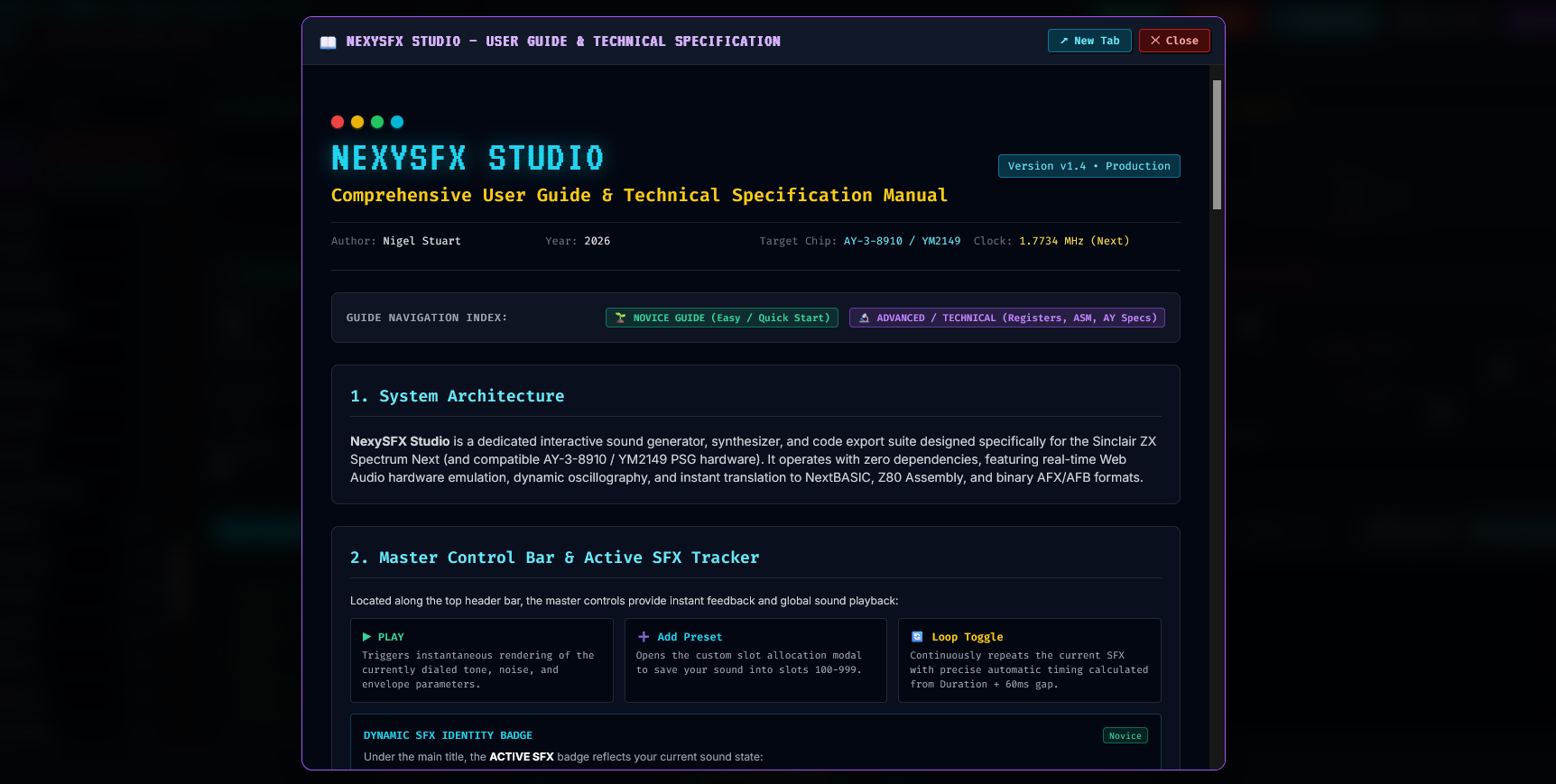Jump to Novice Guide quick start section
1556x784 pixels.
[x=722, y=318]
